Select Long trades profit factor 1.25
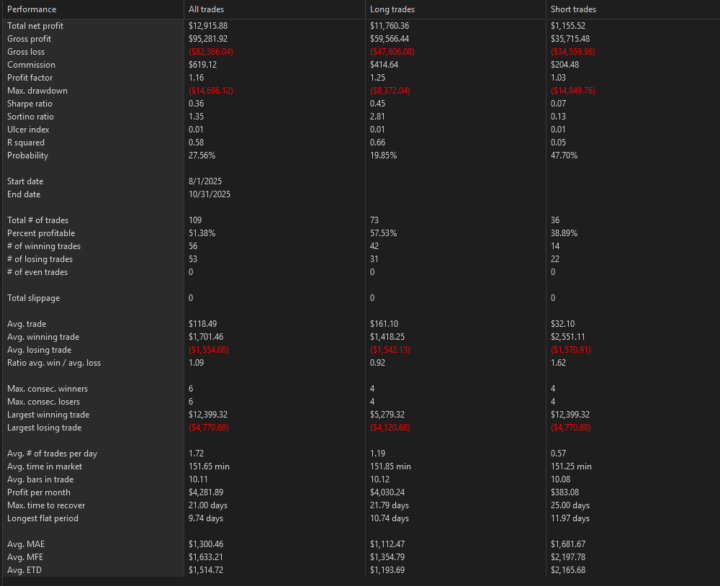 pyautogui.click(x=377, y=78)
